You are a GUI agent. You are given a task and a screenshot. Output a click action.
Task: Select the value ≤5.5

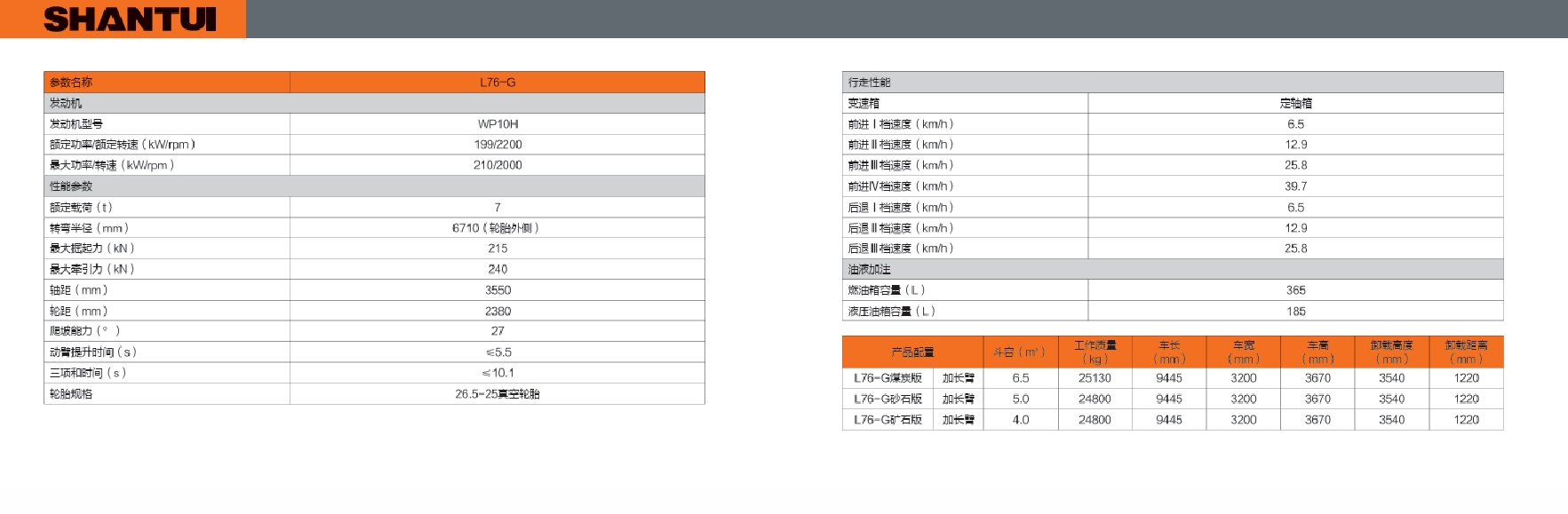(498, 352)
